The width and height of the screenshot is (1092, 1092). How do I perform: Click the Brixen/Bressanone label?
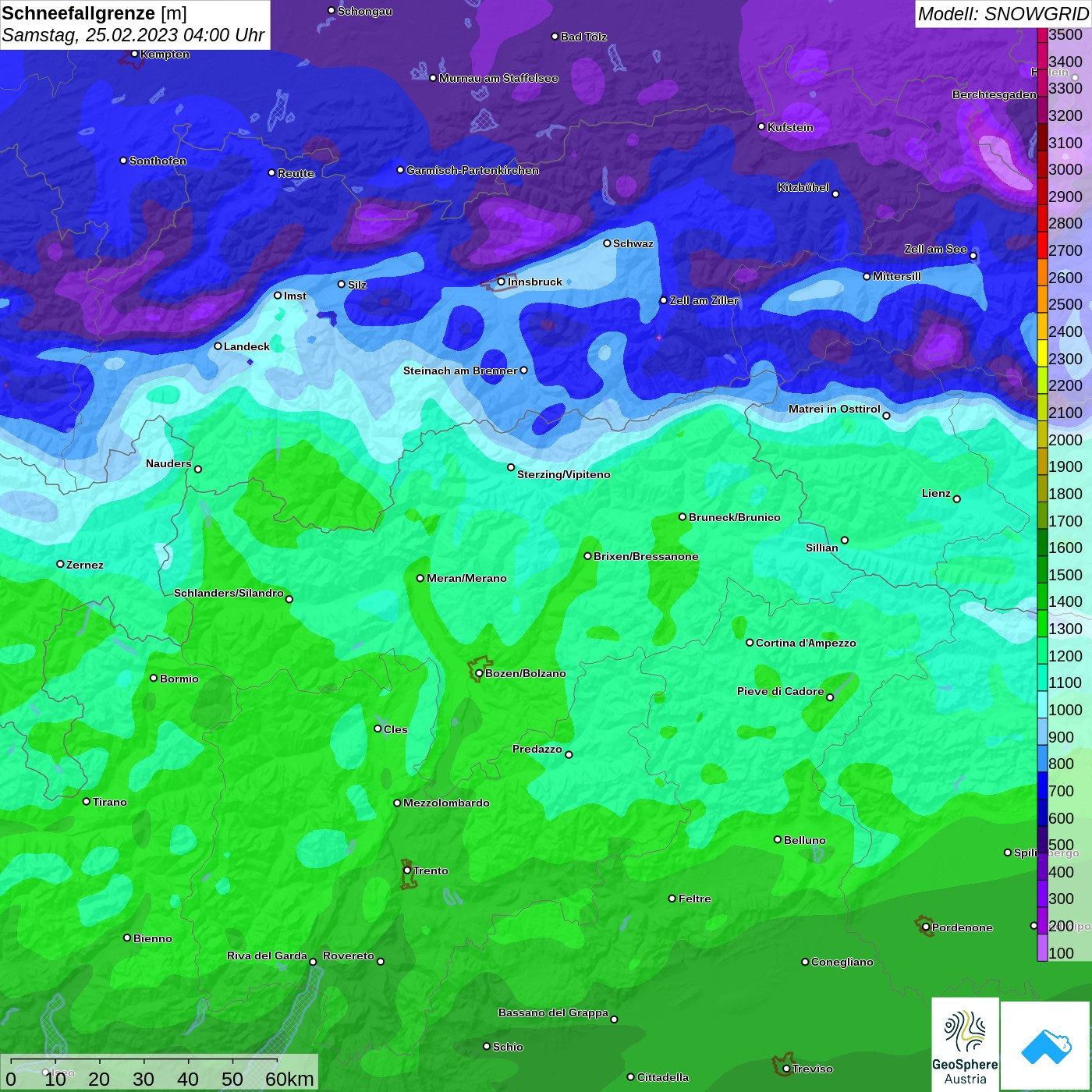coord(646,556)
